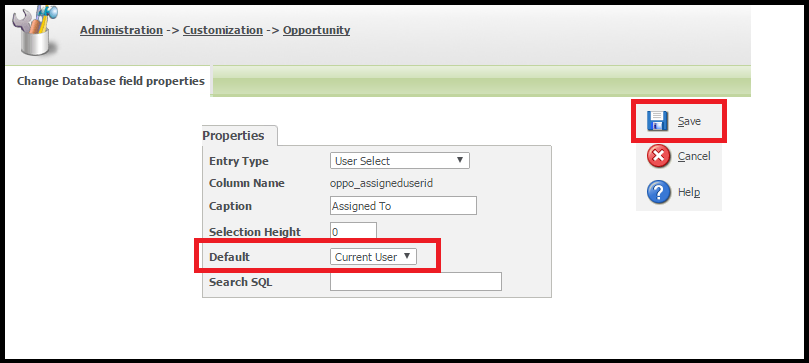Focus the Selection Height input box
This screenshot has height=363, width=809.
click(x=353, y=232)
